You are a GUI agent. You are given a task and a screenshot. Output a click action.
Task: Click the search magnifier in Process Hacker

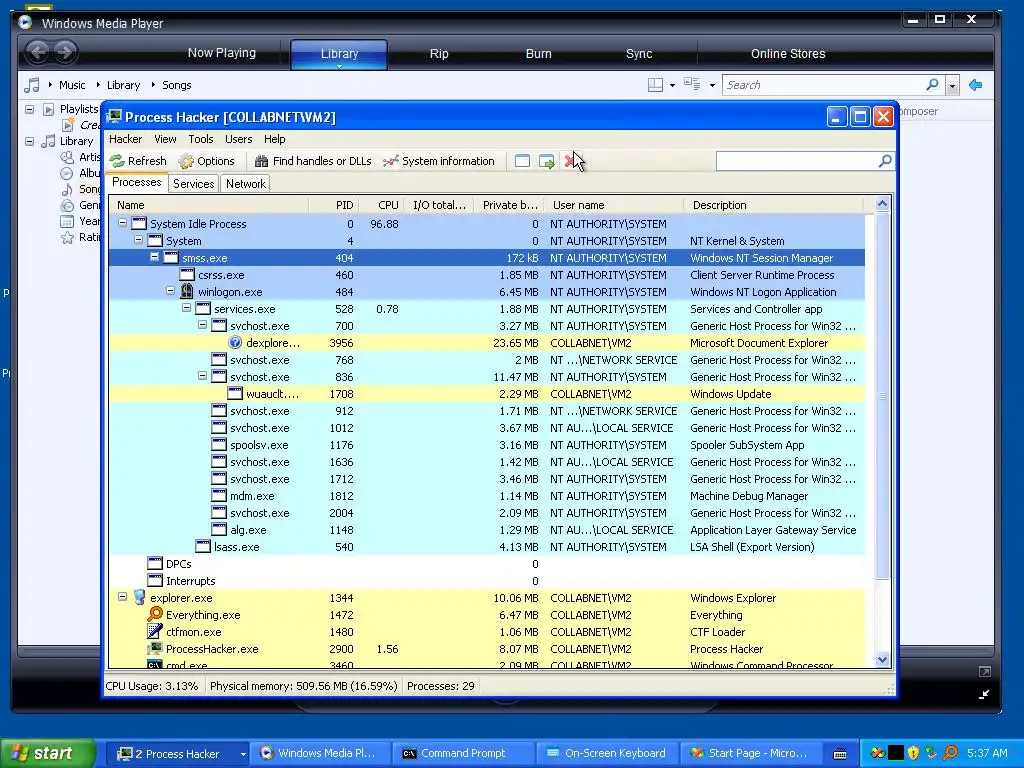click(885, 161)
